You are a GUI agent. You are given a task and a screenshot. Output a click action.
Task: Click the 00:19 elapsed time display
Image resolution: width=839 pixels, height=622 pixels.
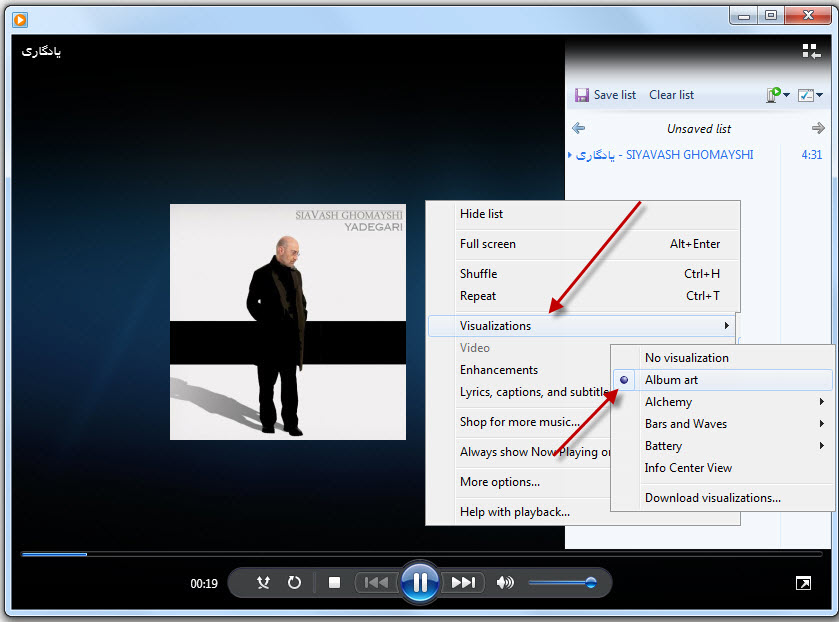click(x=204, y=583)
